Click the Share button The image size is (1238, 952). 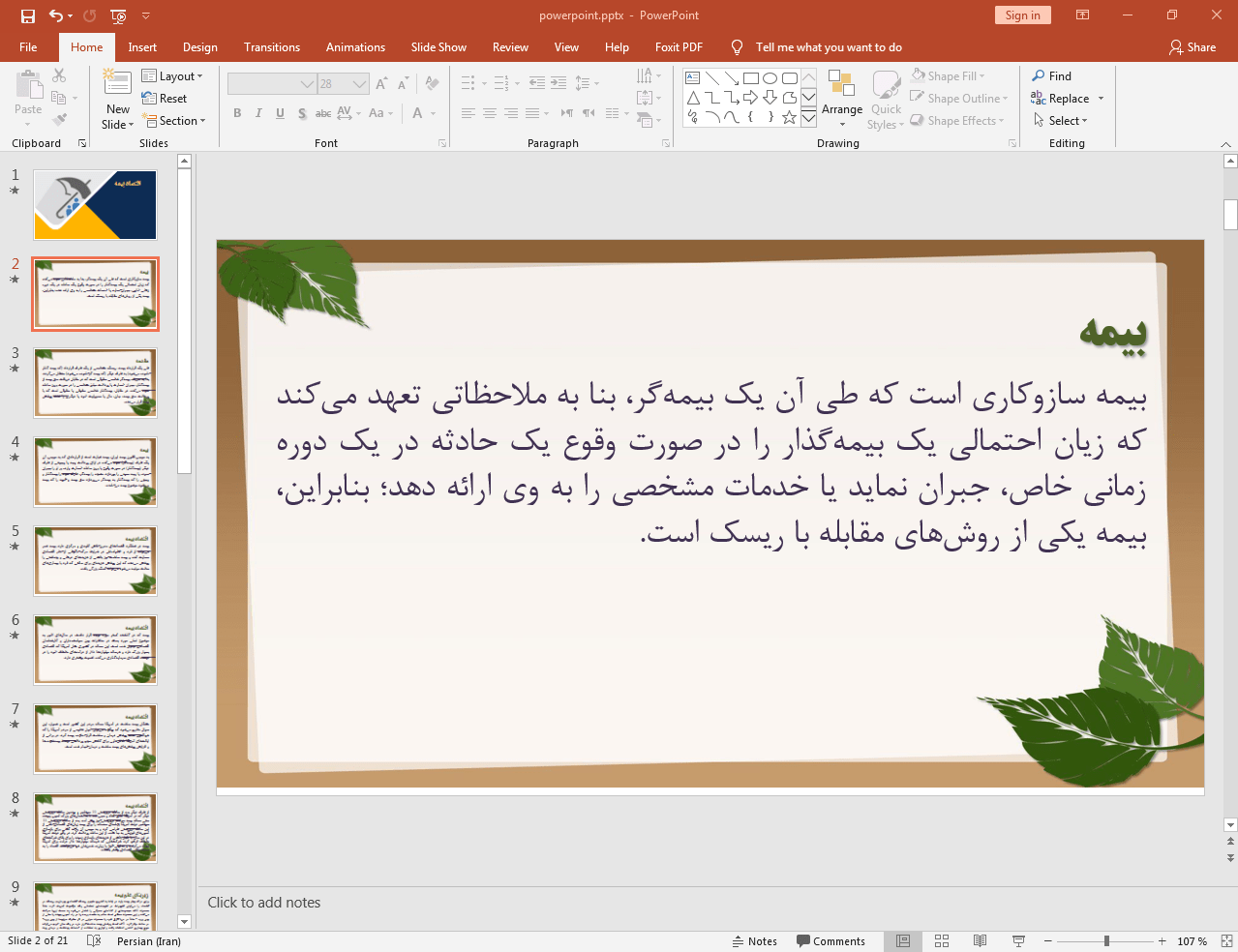click(x=1193, y=47)
